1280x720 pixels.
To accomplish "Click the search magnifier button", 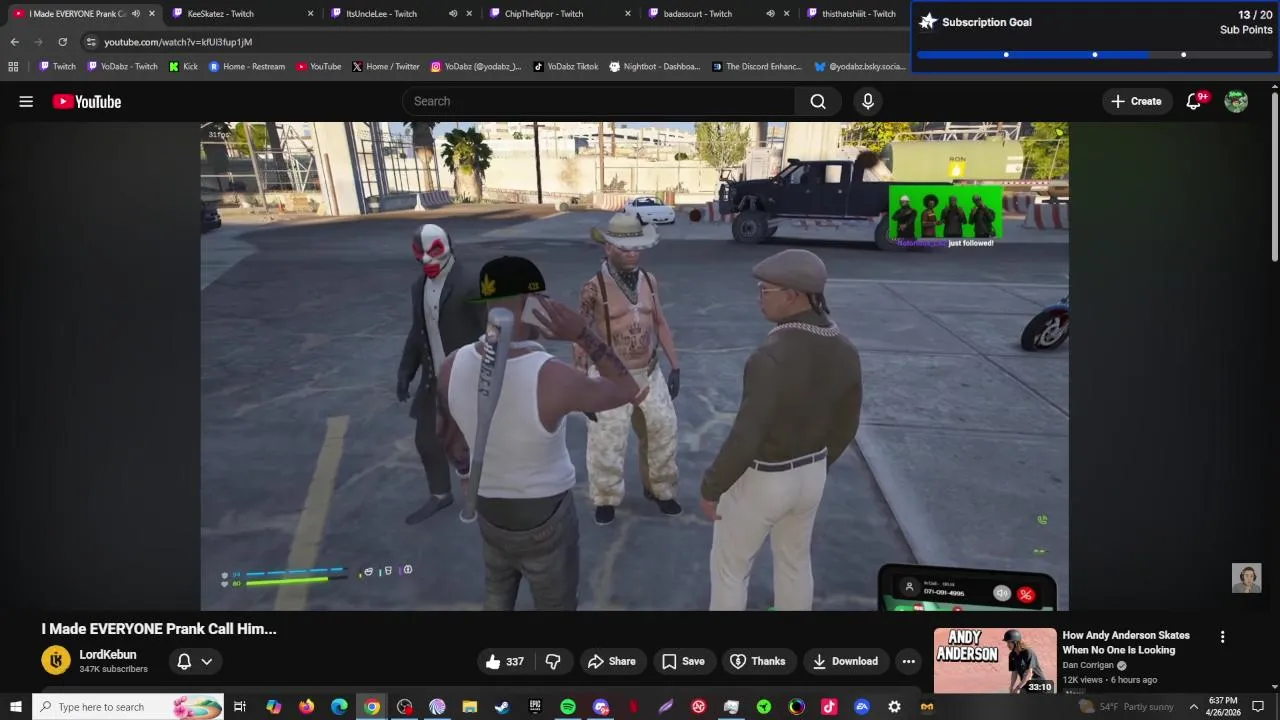I will coord(818,101).
